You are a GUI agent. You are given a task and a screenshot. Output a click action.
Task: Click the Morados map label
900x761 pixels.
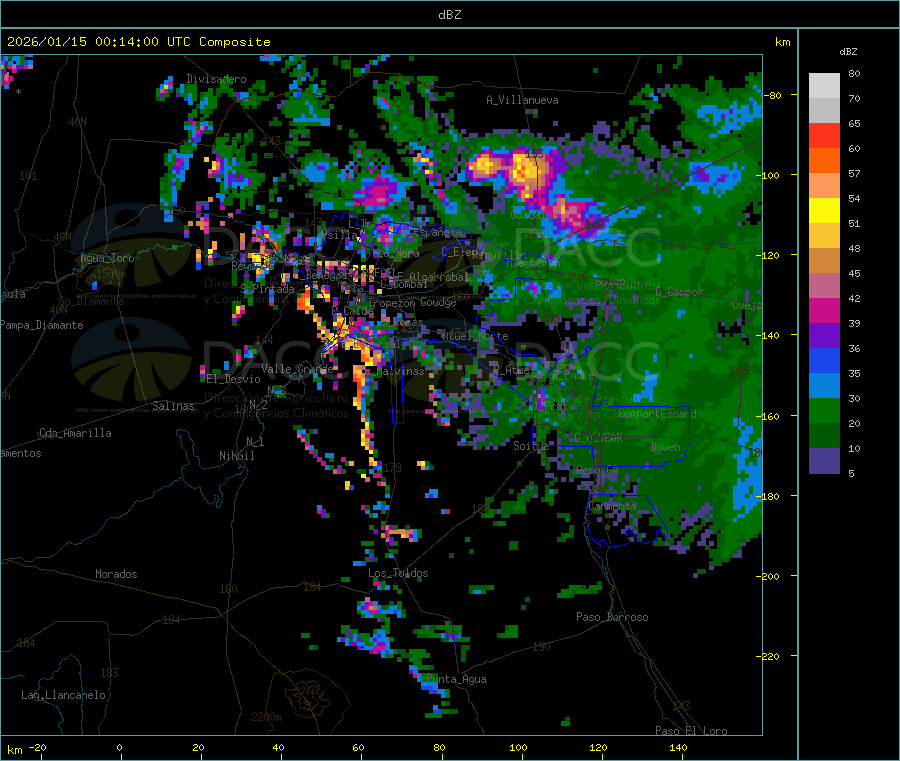tap(116, 574)
